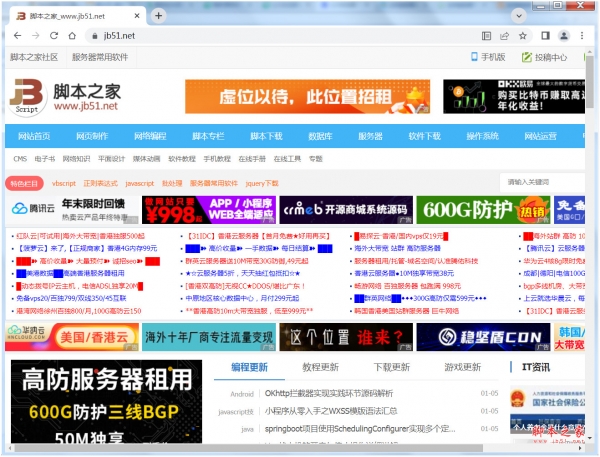Click the 这个位置 谁来 banner

(x=346, y=337)
